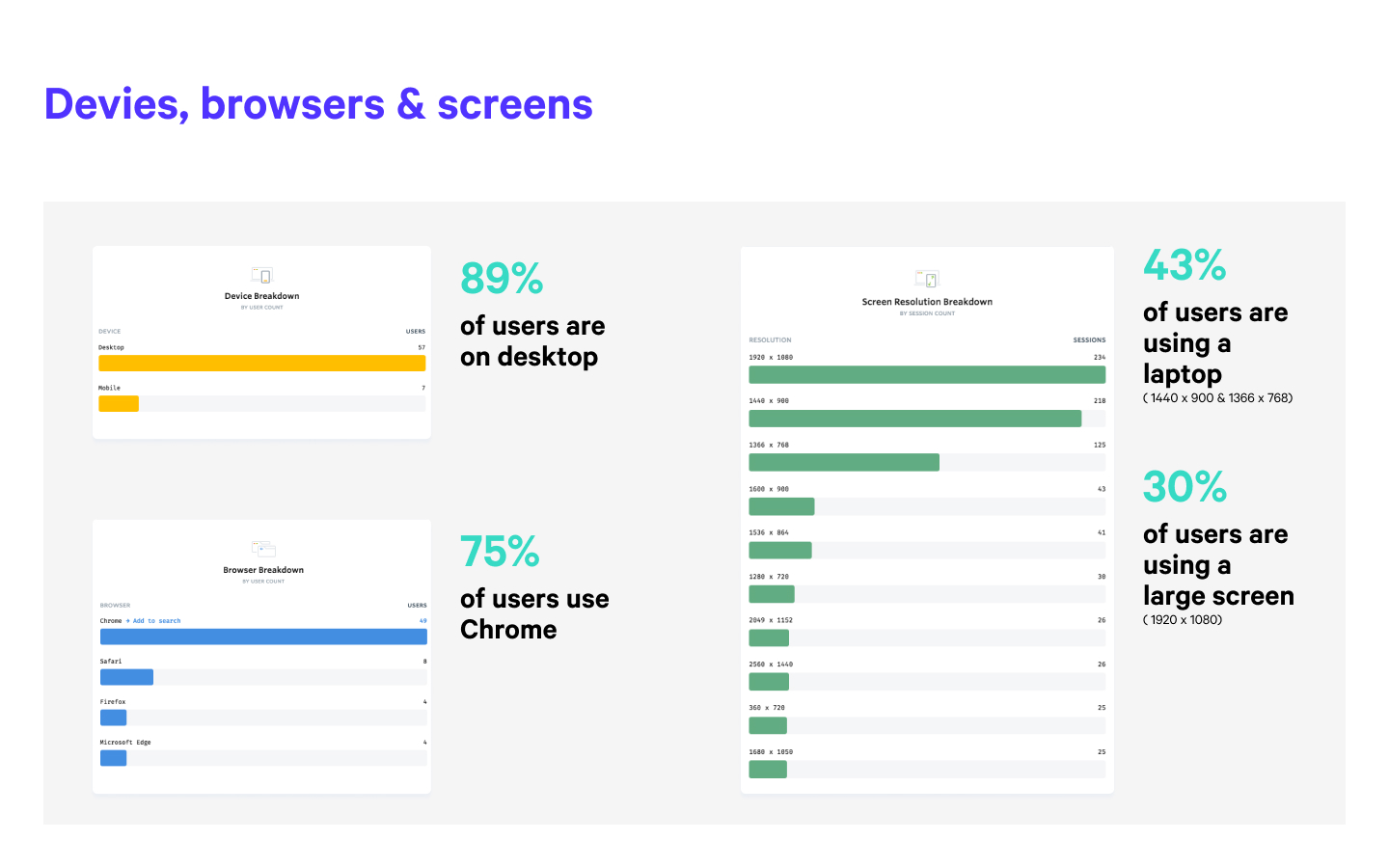
Task: Click the green bar for 2560 x 1440
Action: 769,682
